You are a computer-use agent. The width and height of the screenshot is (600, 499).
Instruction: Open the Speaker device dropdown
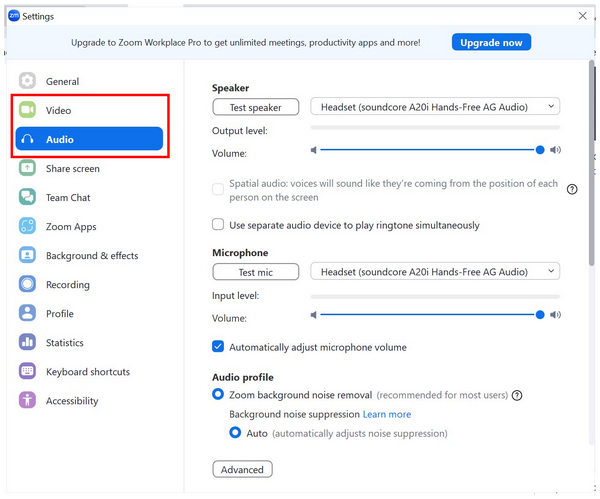point(435,107)
